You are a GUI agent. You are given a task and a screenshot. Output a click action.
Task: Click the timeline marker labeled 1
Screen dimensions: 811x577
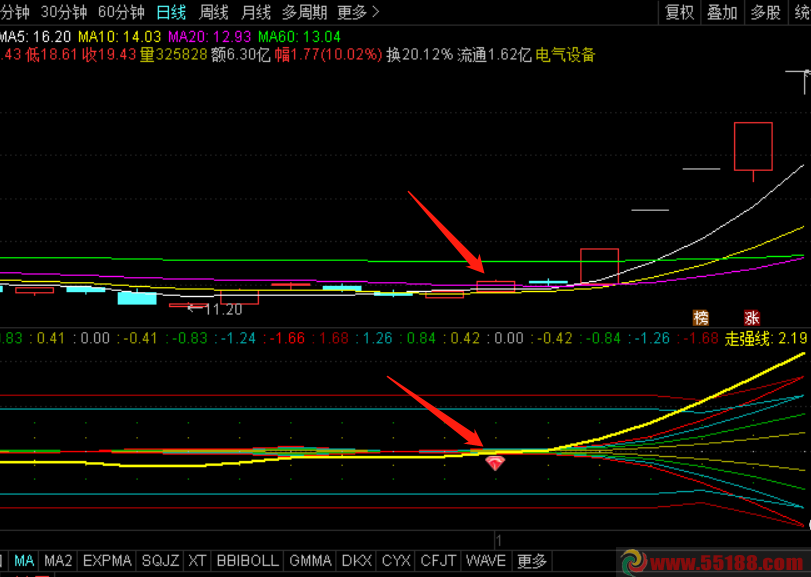pos(499,541)
